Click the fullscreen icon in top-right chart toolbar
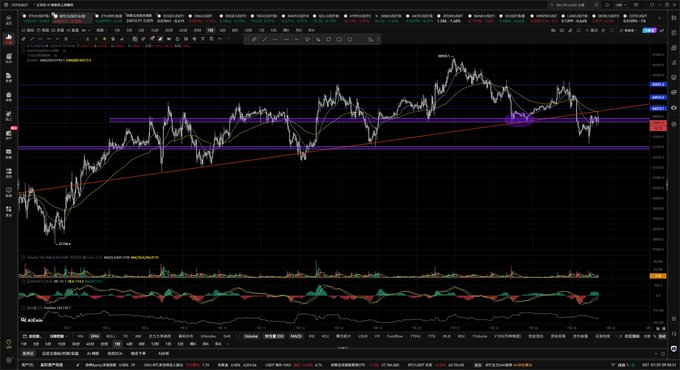The width and height of the screenshot is (680, 370). (611, 30)
